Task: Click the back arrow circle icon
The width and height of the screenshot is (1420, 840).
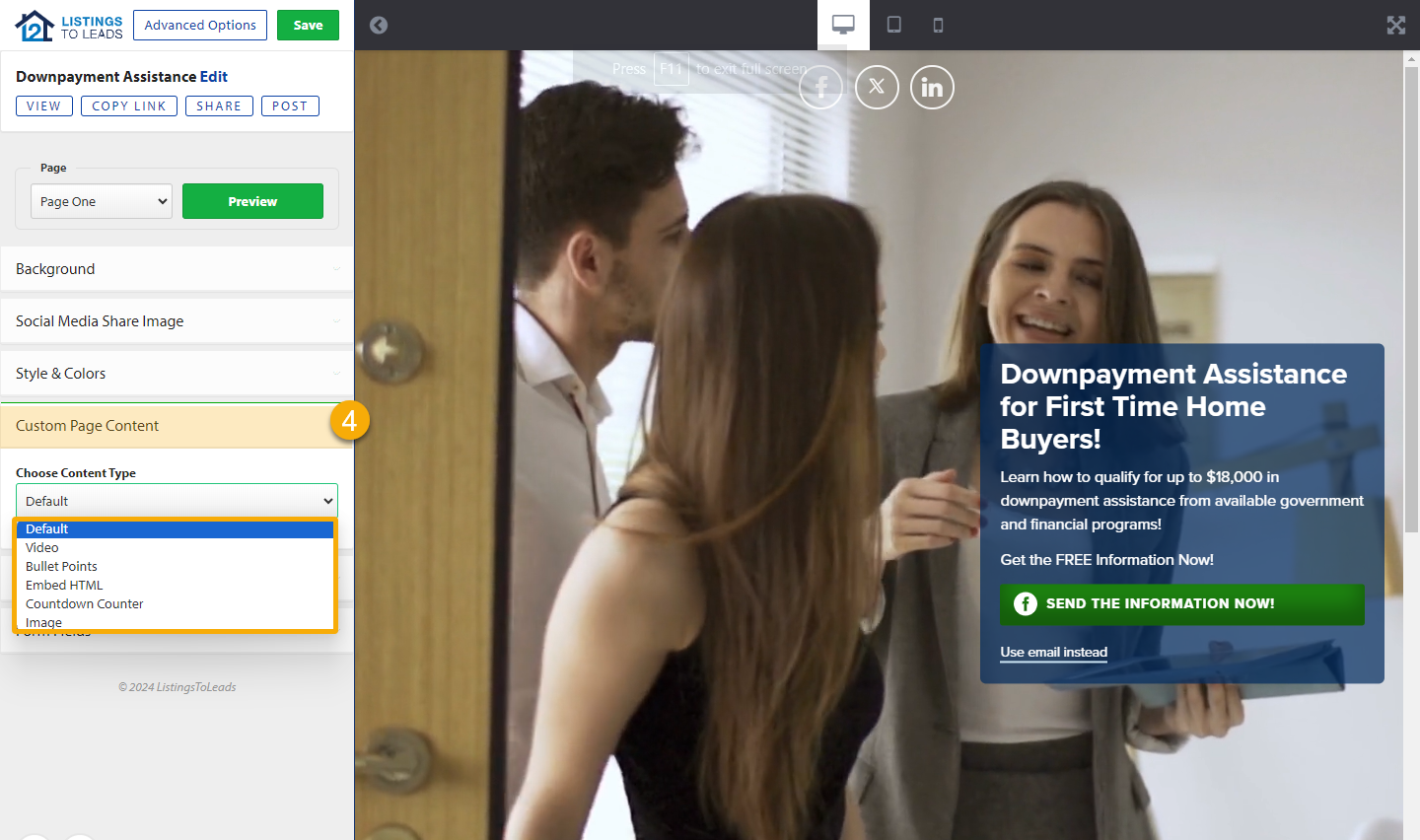Action: (x=379, y=25)
